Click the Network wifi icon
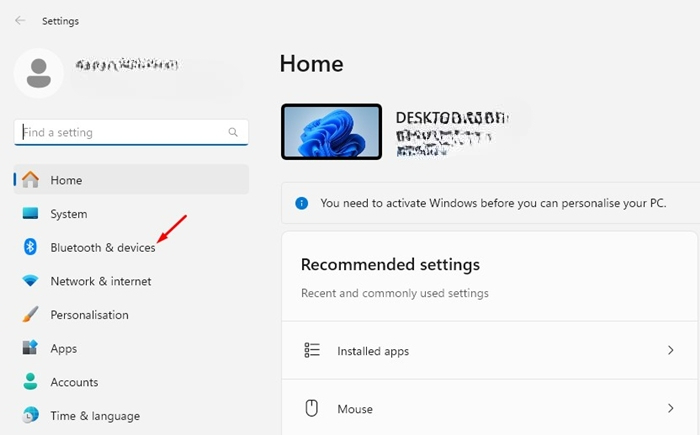The width and height of the screenshot is (700, 435). [x=30, y=280]
